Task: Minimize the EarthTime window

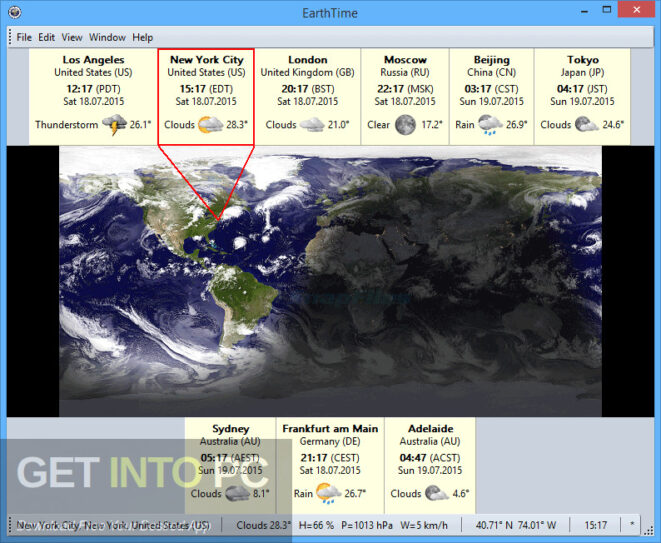Action: 584,11
